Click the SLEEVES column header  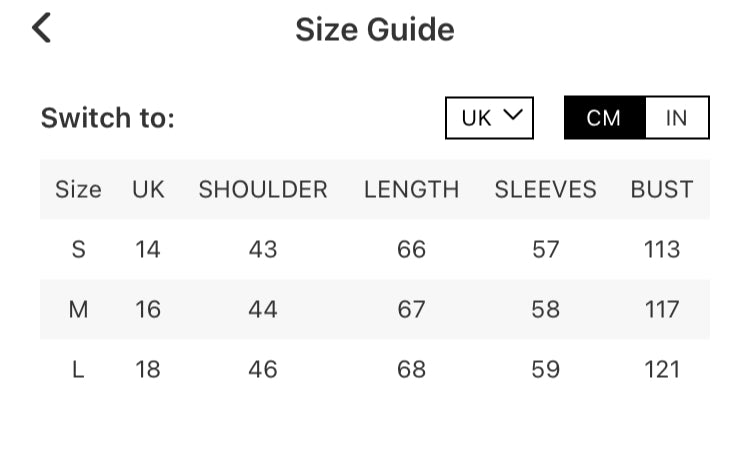tap(545, 189)
